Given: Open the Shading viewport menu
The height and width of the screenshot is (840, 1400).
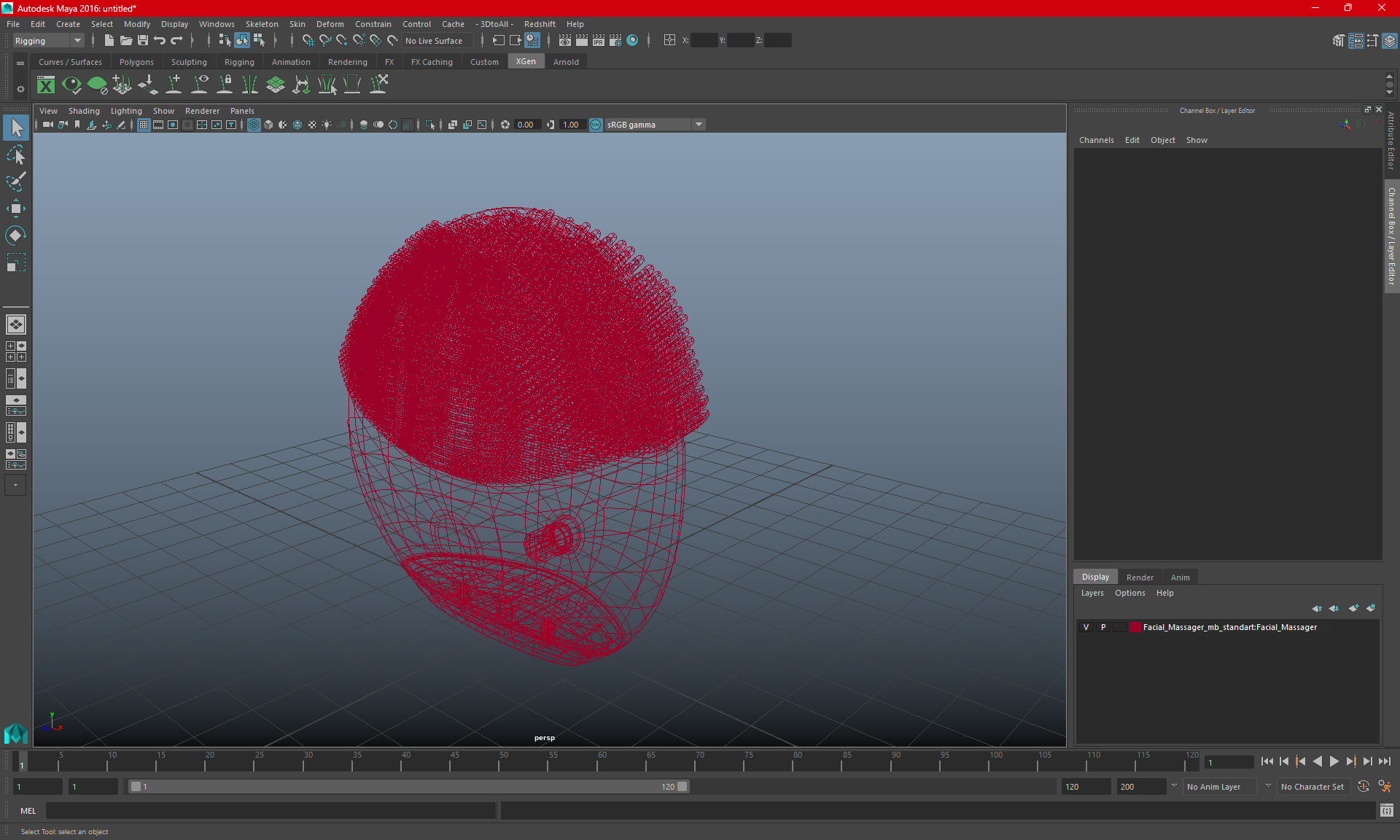Looking at the screenshot, I should click(84, 111).
